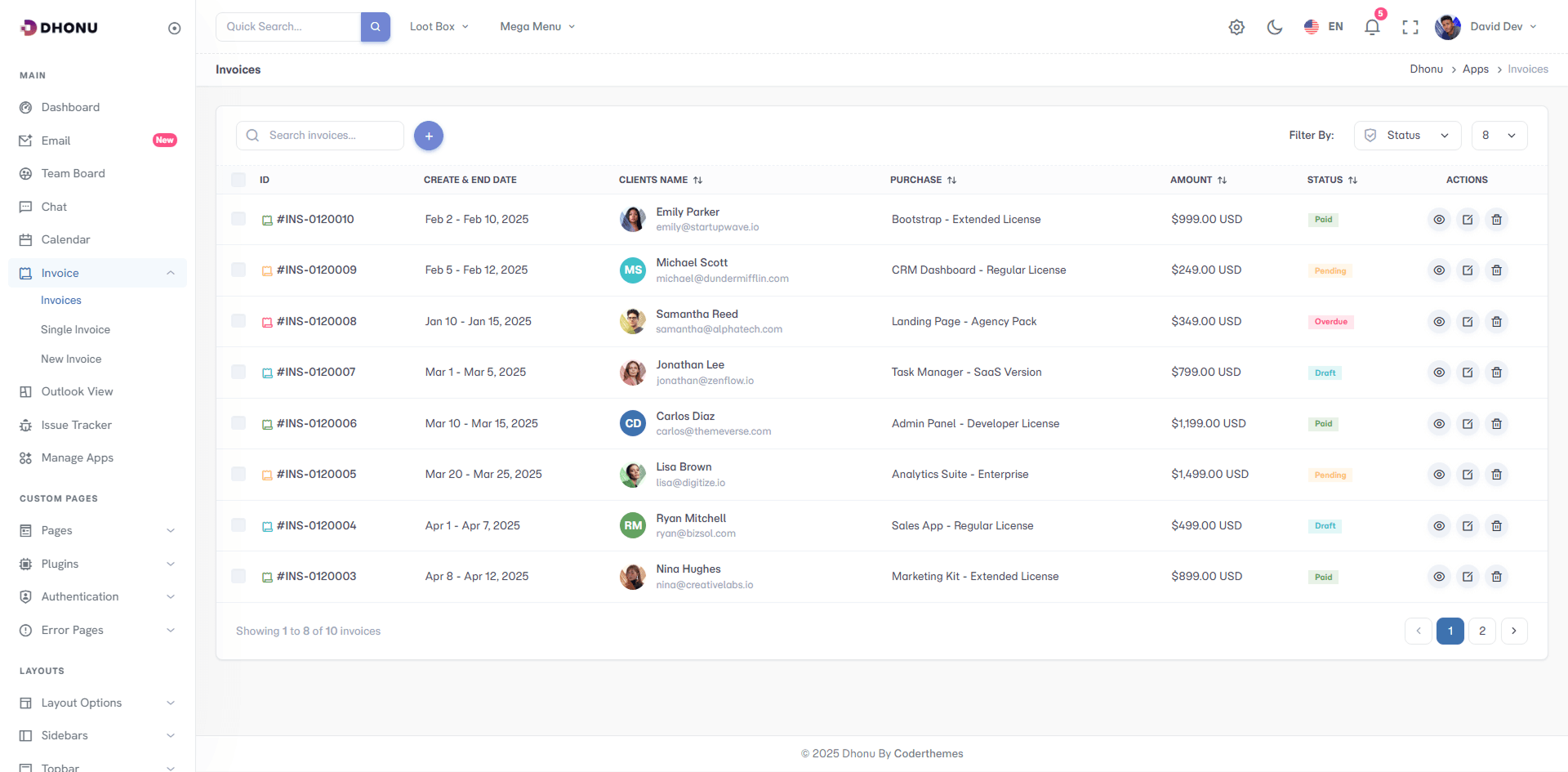Enter fullscreen mode via the header icon
The height and width of the screenshot is (772, 1568).
pyautogui.click(x=1410, y=27)
